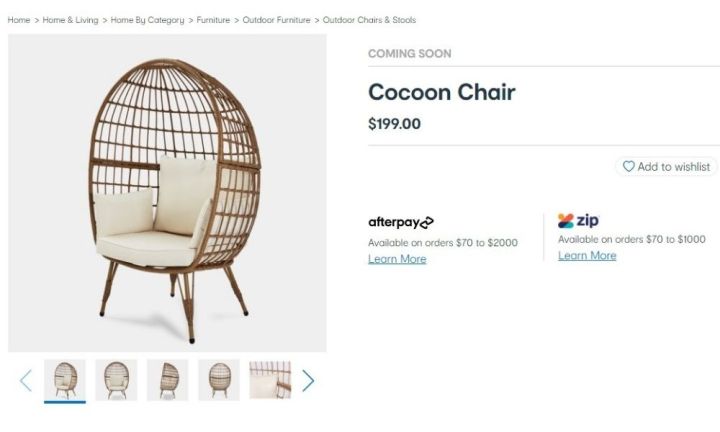This screenshot has height=432, width=720.
Task: Open Outdoor Furniture breadcrumb
Action: [x=276, y=20]
